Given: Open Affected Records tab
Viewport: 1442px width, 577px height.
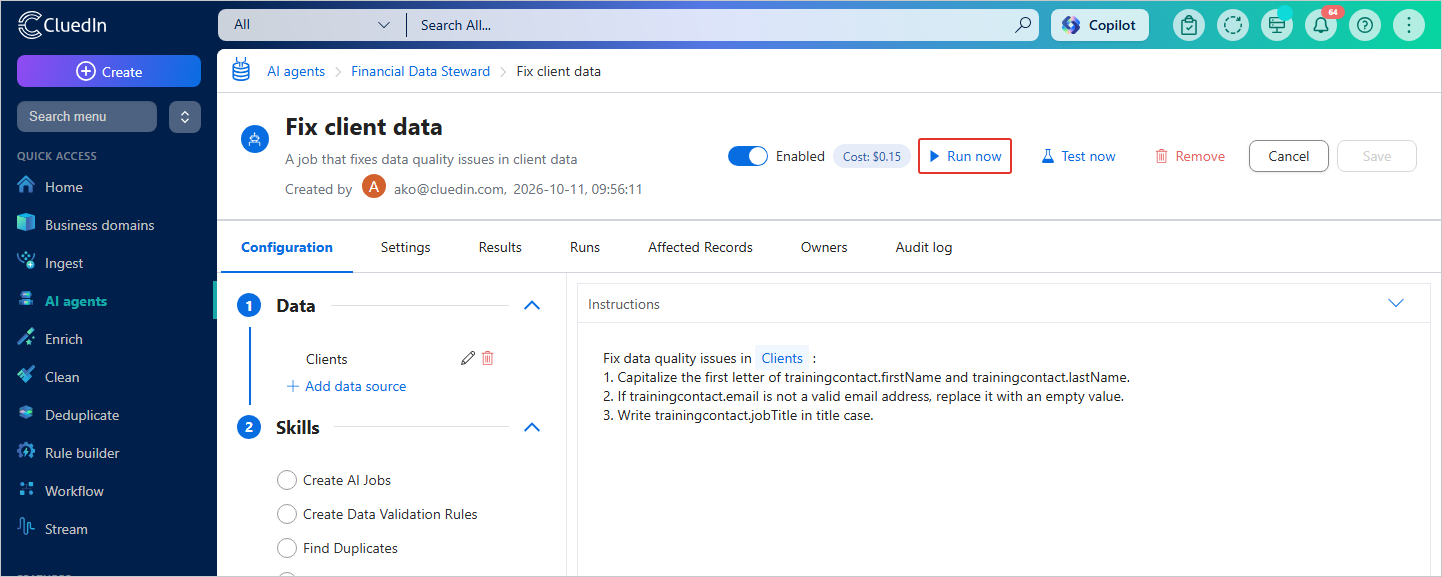Looking at the screenshot, I should pyautogui.click(x=700, y=247).
